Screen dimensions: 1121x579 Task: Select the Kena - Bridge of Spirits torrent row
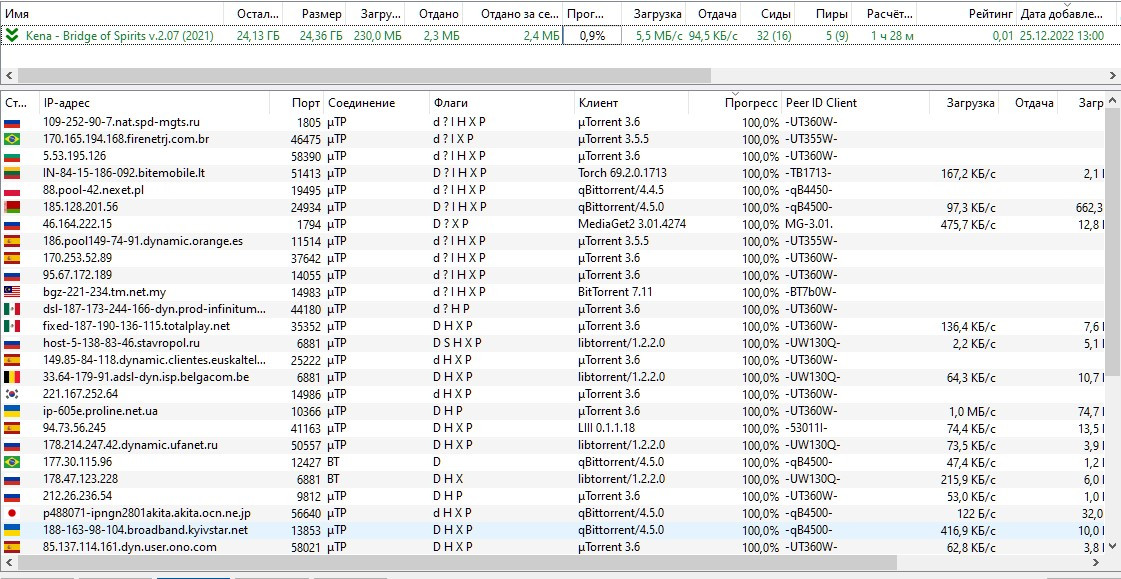coord(120,35)
